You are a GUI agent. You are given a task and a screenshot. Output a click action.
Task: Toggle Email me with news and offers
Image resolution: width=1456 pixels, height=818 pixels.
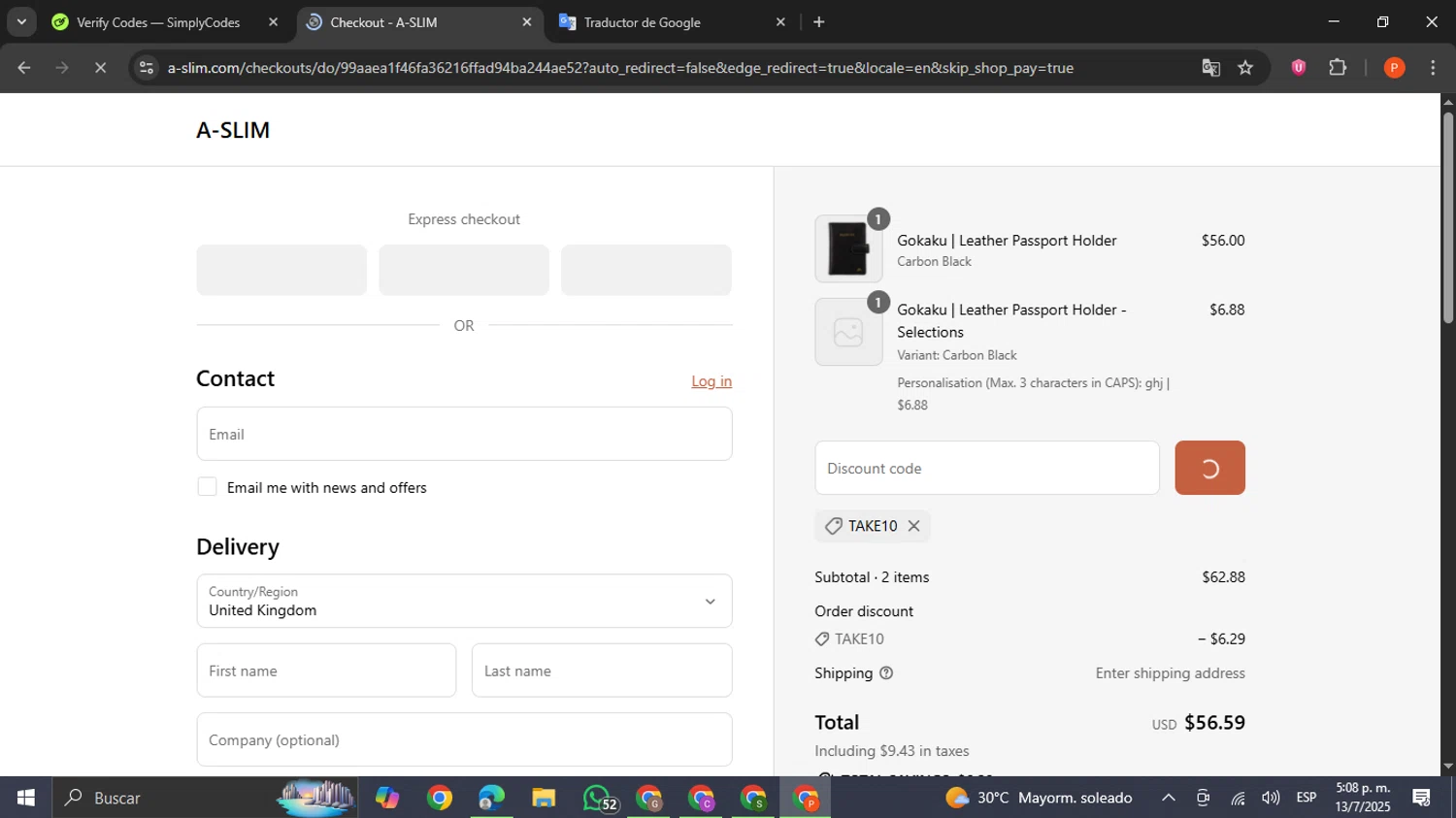coord(207,487)
